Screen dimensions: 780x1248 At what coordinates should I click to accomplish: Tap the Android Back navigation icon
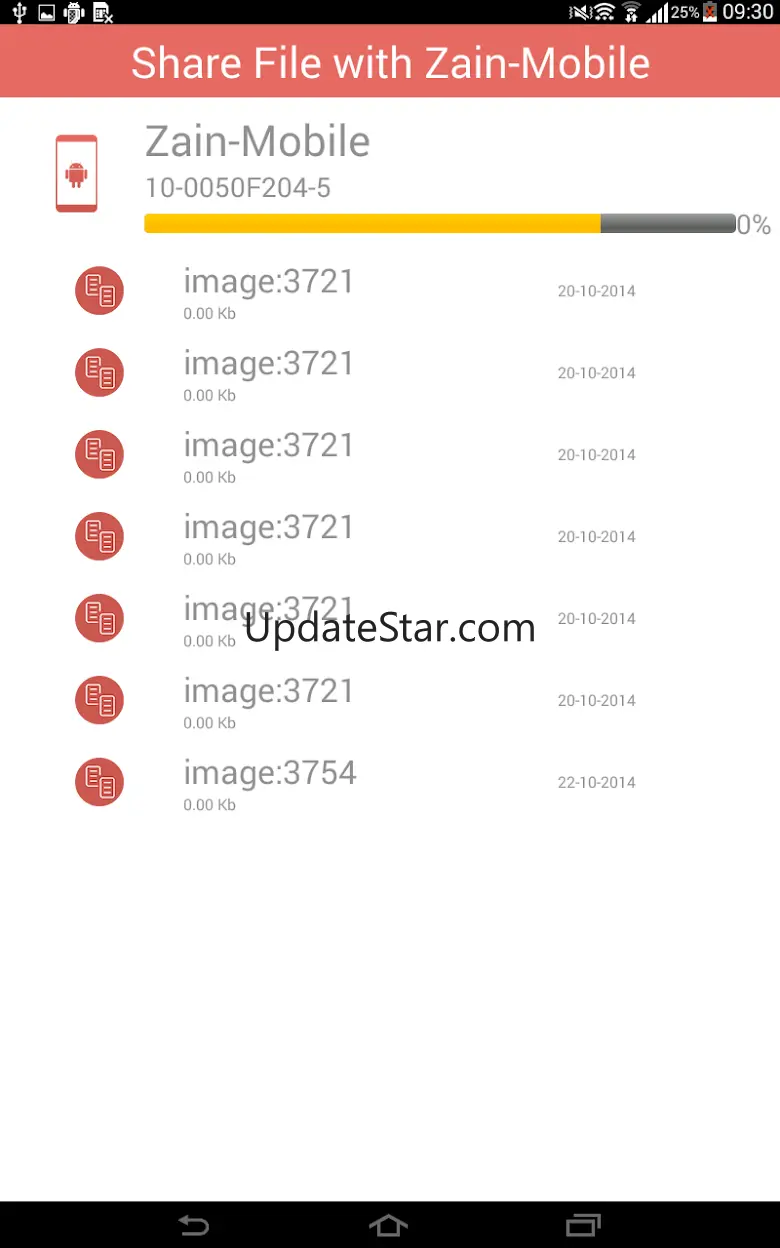coord(193,1225)
